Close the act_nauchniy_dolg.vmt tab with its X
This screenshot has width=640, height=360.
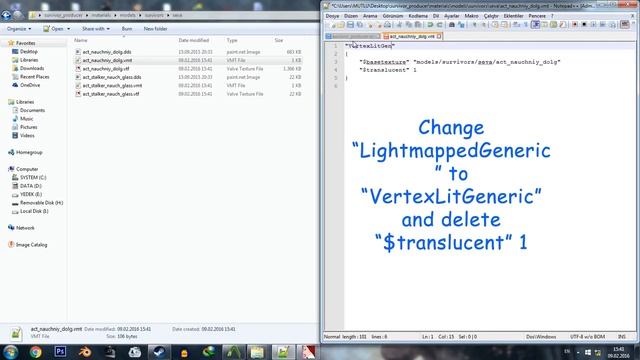click(x=439, y=36)
